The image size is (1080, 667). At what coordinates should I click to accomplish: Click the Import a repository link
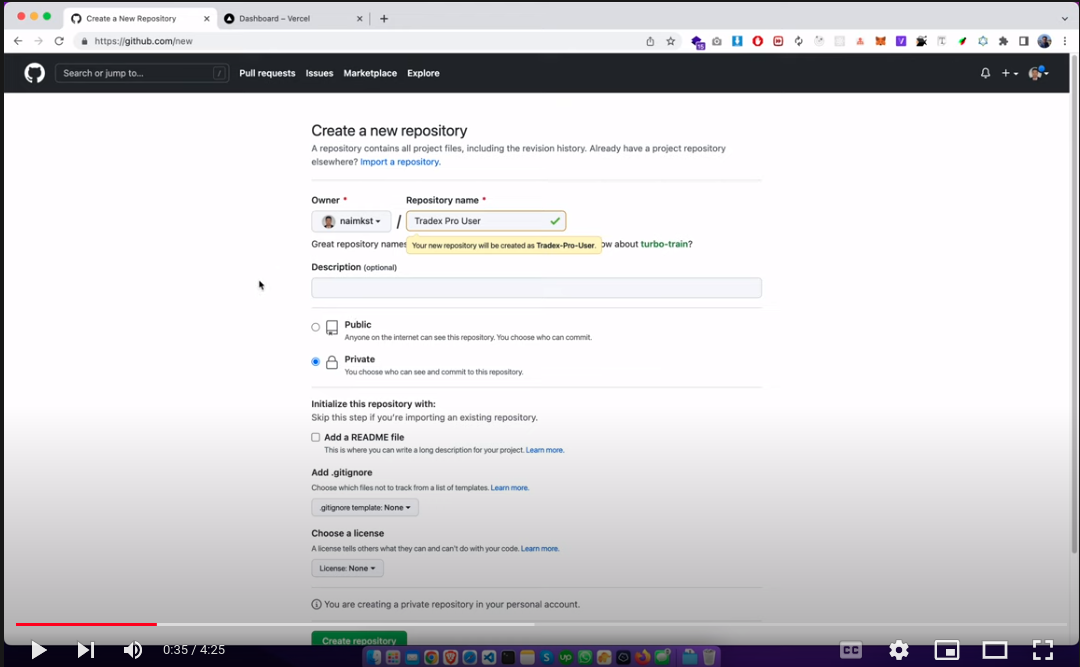pyautogui.click(x=400, y=162)
